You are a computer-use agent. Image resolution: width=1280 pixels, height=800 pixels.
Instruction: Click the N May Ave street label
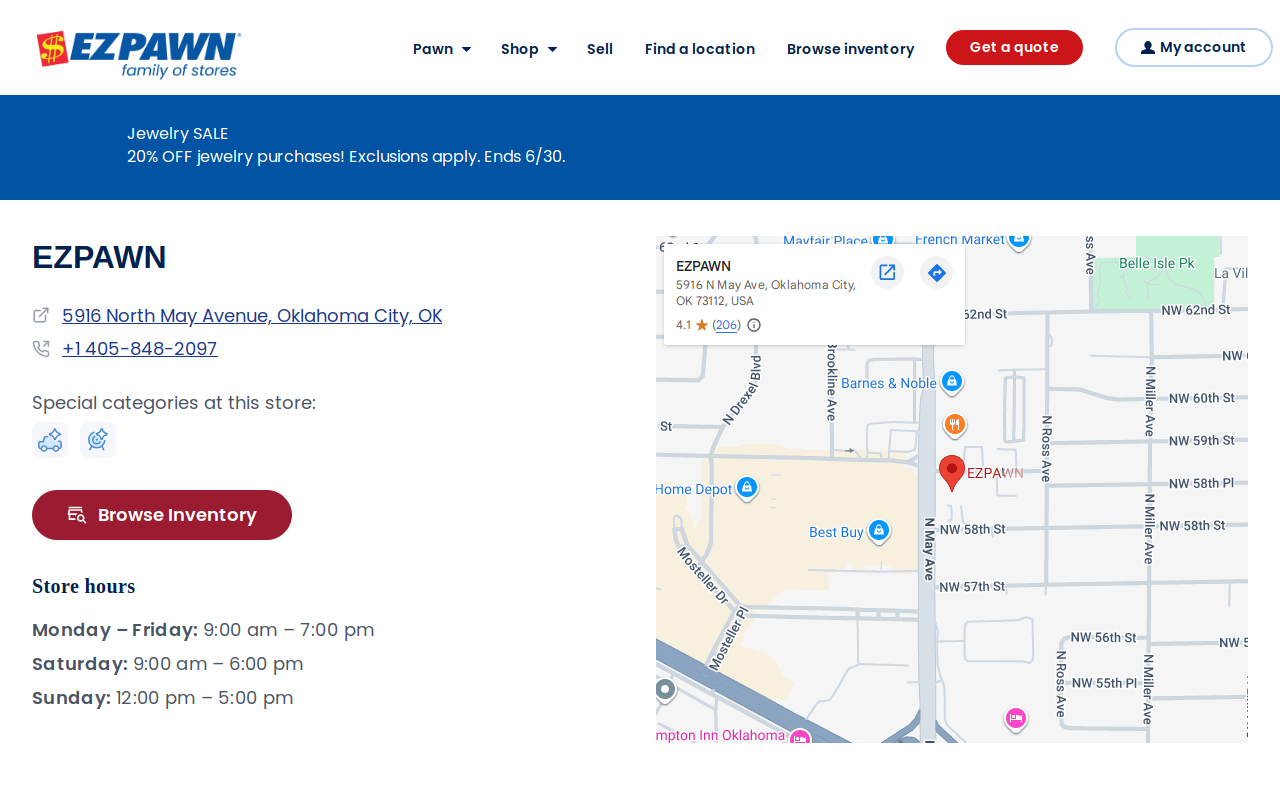coord(929,549)
